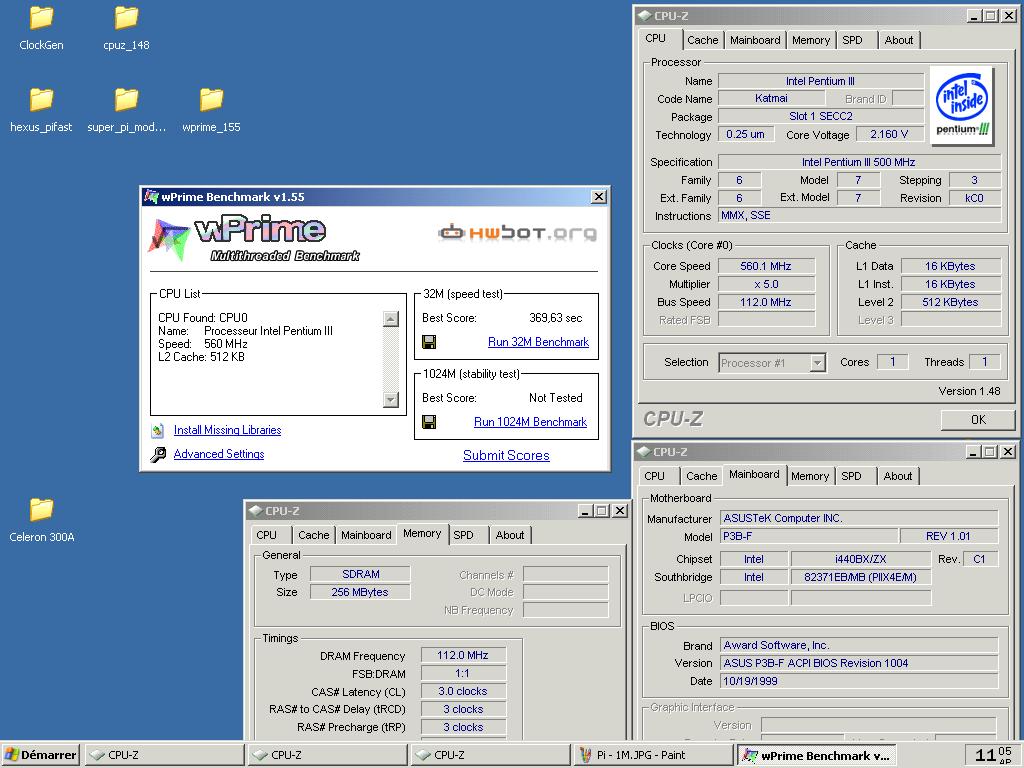Screen dimensions: 1024x768
Task: Close the wPrime Benchmark window
Action: tap(598, 197)
